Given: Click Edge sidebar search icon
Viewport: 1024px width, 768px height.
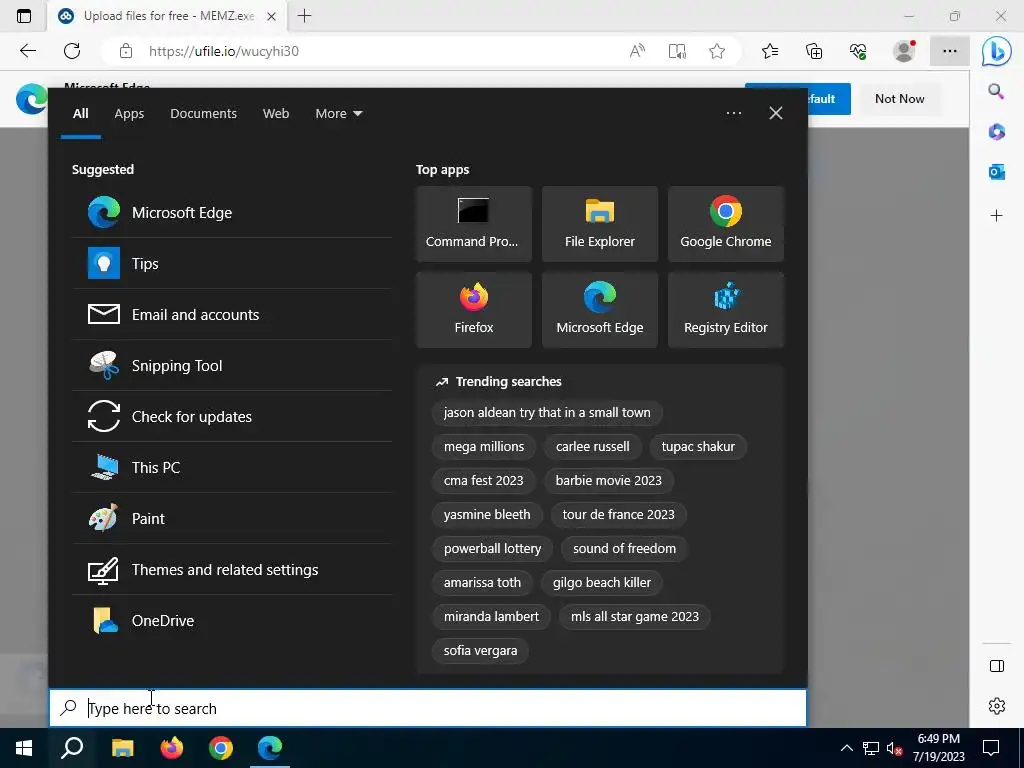Looking at the screenshot, I should pyautogui.click(x=996, y=91).
